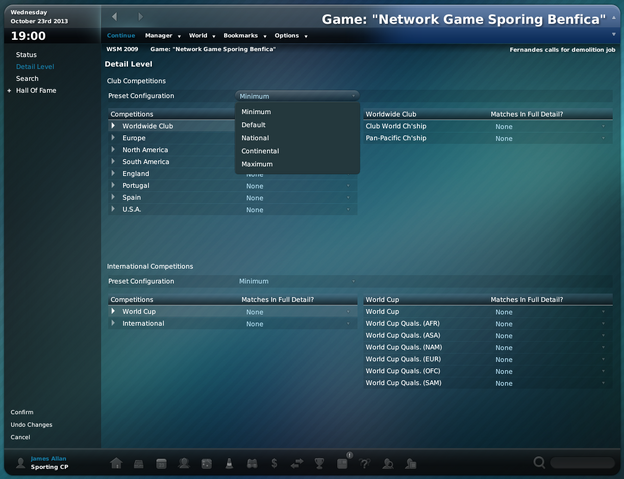The width and height of the screenshot is (624, 479).
Task: Open the finances dollar icon
Action: tap(274, 463)
